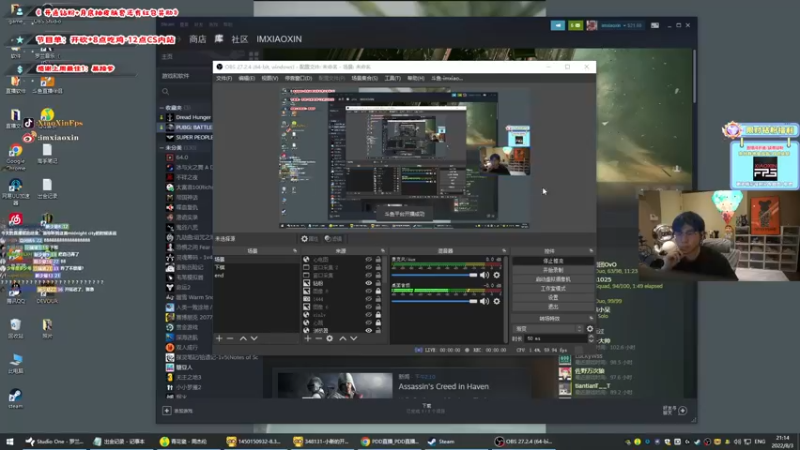Undock the Controls panel via header icon
The width and height of the screenshot is (800, 450).
point(591,251)
